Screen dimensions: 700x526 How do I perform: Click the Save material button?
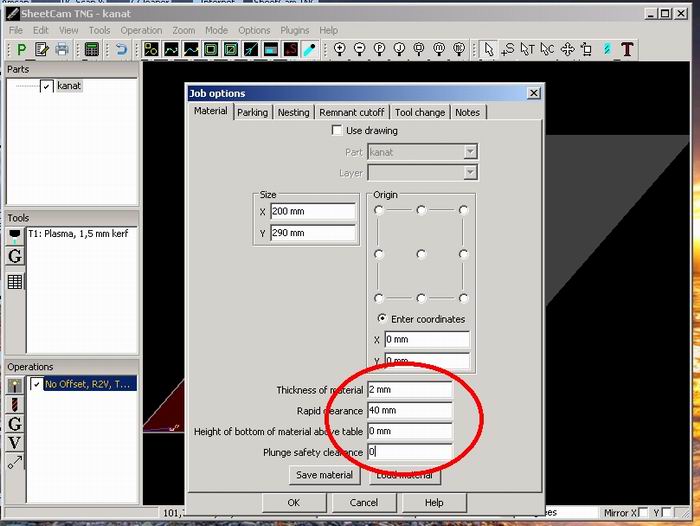pyautogui.click(x=325, y=475)
